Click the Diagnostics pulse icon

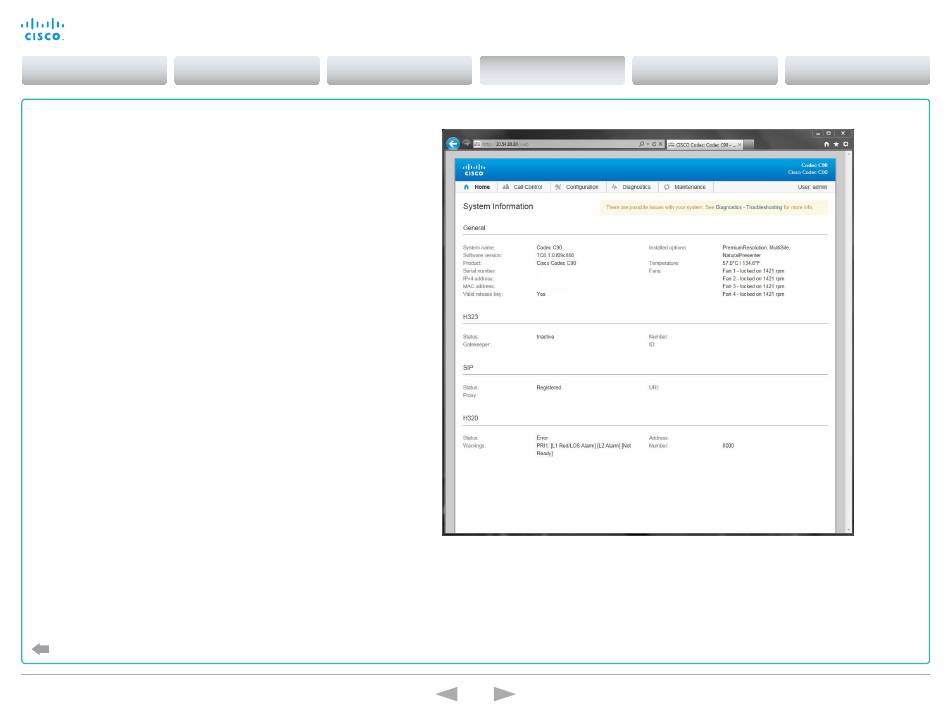(614, 187)
